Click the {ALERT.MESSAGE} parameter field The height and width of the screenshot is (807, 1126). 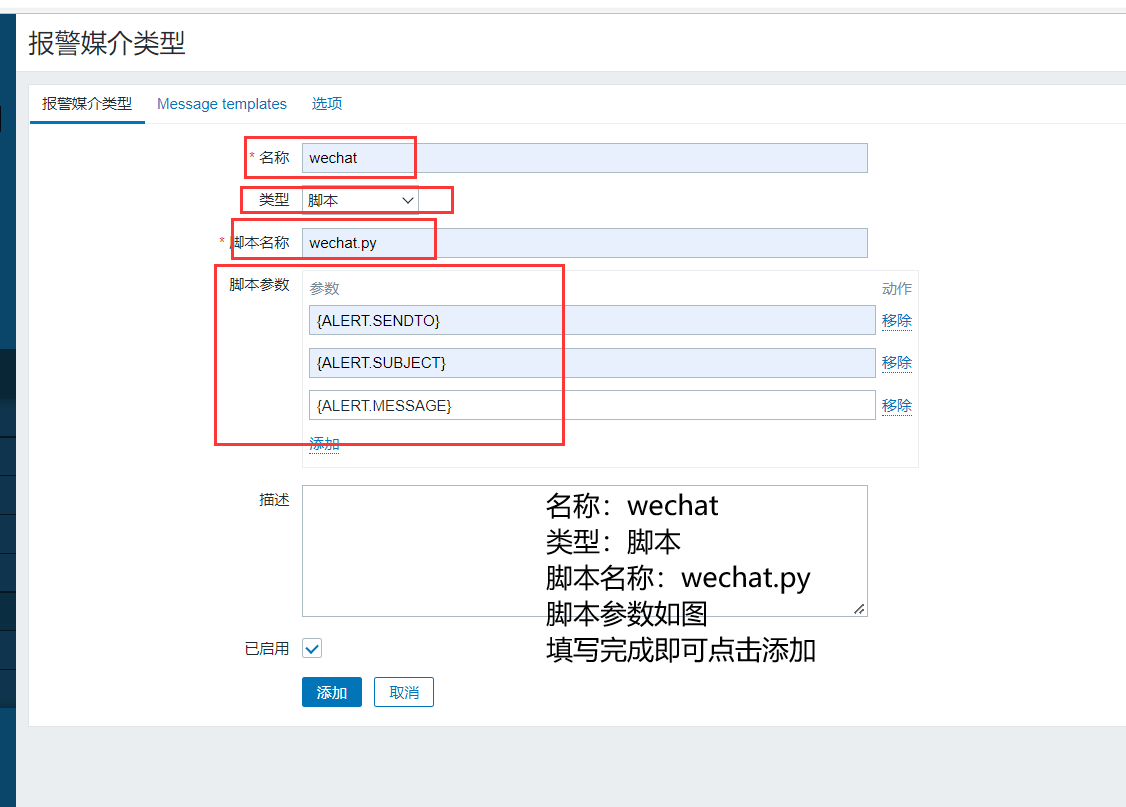coord(592,406)
